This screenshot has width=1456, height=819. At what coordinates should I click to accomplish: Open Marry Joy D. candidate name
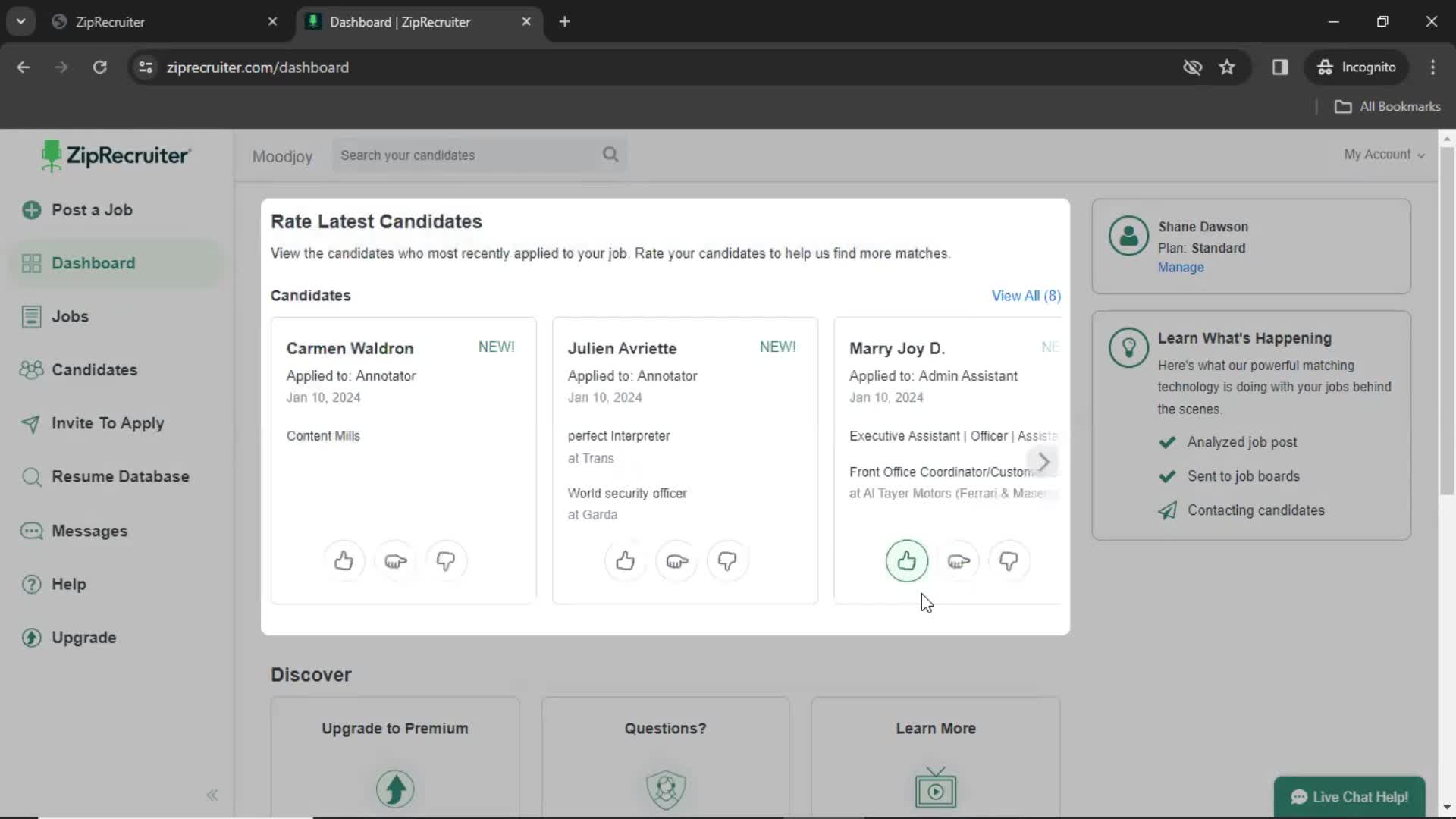tap(897, 349)
